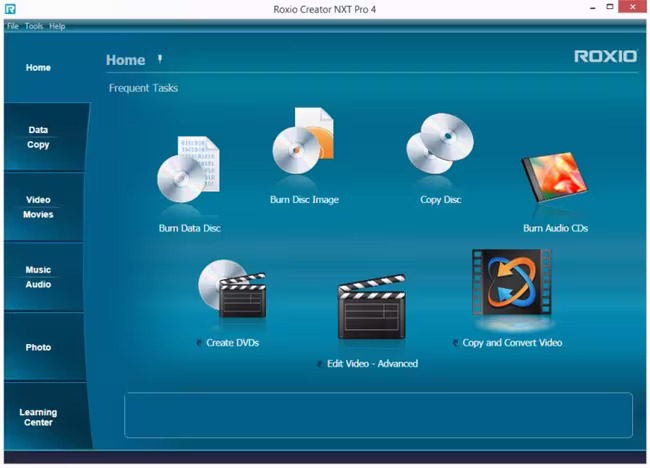Minimize the Roxio Creator window

[593, 7]
